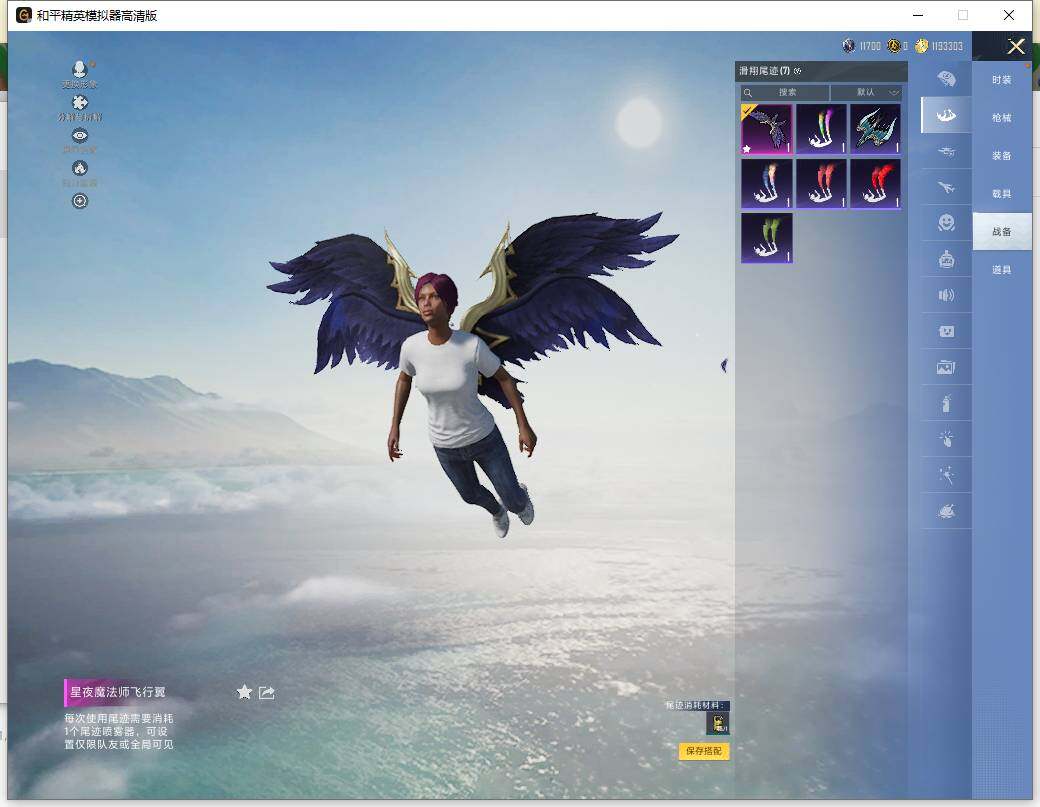This screenshot has height=807, width=1040.
Task: Open the parachute skin category icon
Action: click(x=946, y=79)
